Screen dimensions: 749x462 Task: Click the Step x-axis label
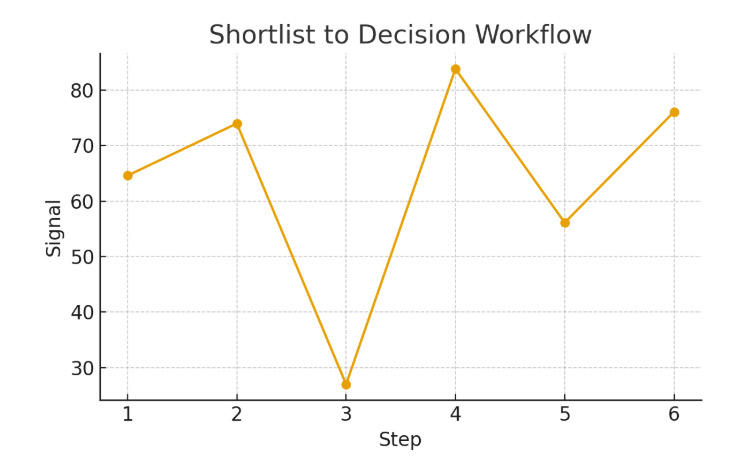pos(400,440)
